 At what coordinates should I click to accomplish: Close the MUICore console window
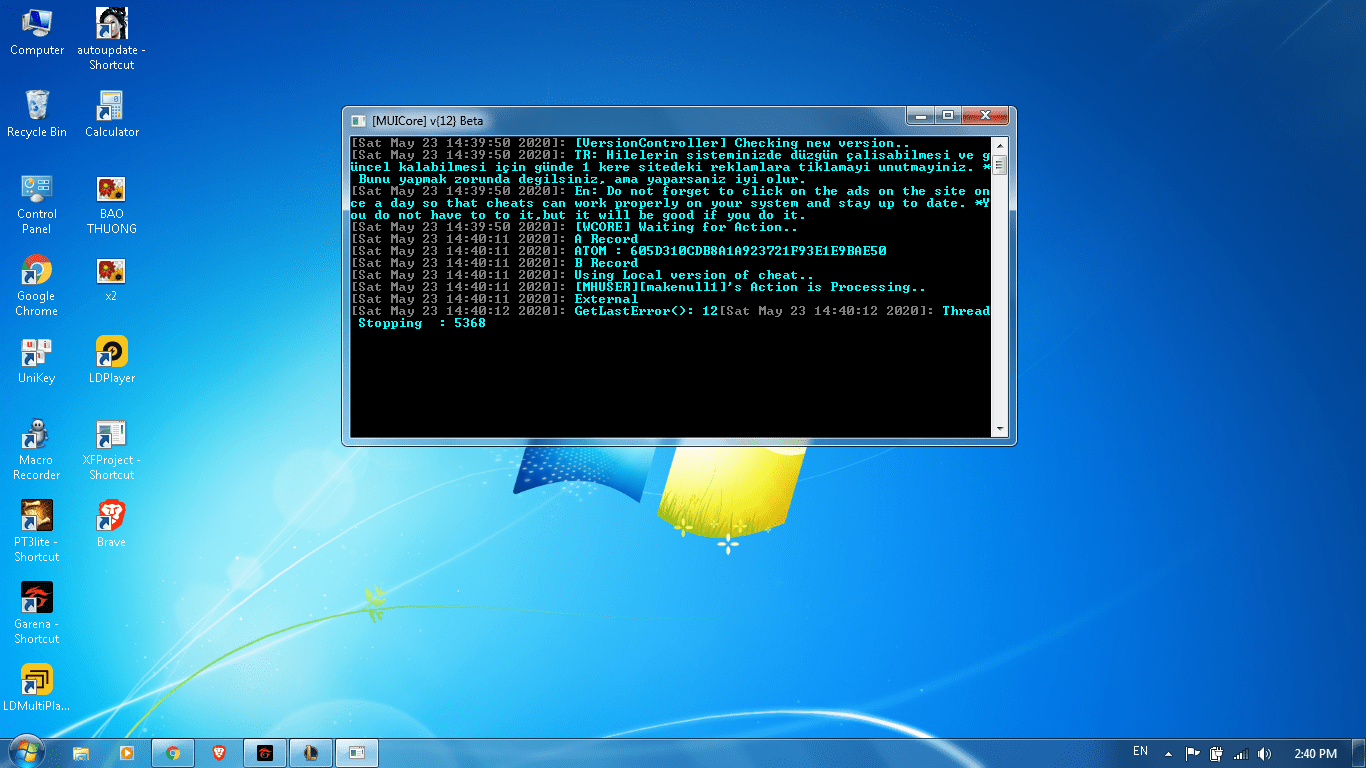[986, 116]
